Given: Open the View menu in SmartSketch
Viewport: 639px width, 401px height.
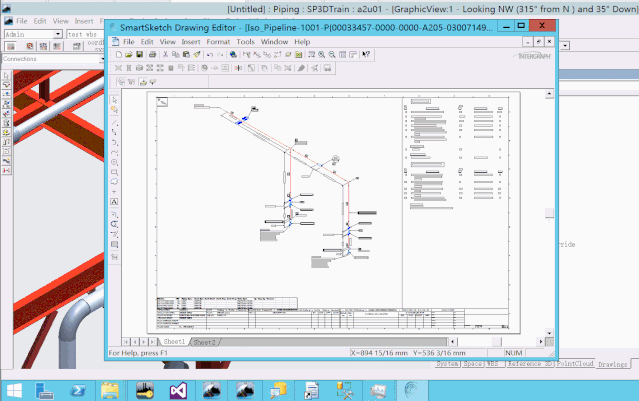Looking at the screenshot, I should pos(167,42).
